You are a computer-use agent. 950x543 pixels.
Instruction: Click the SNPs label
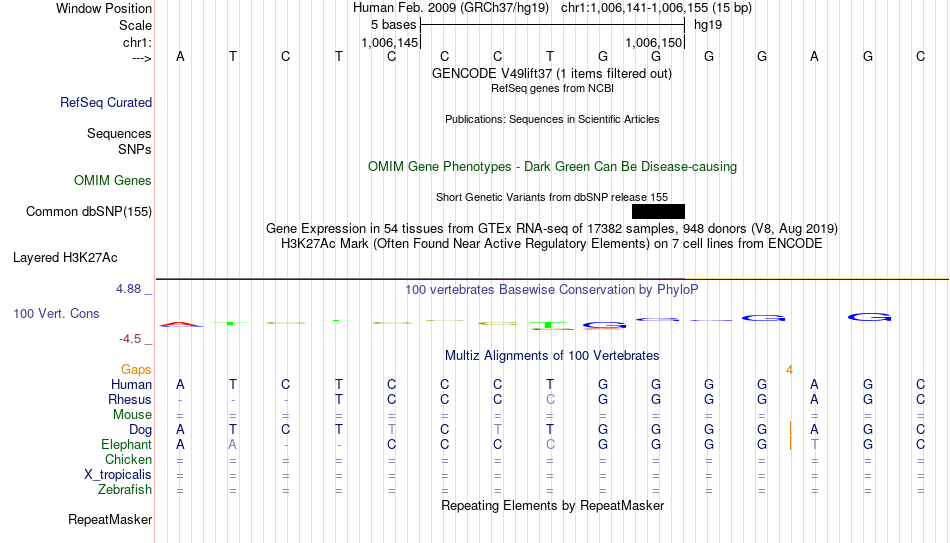pyautogui.click(x=135, y=149)
